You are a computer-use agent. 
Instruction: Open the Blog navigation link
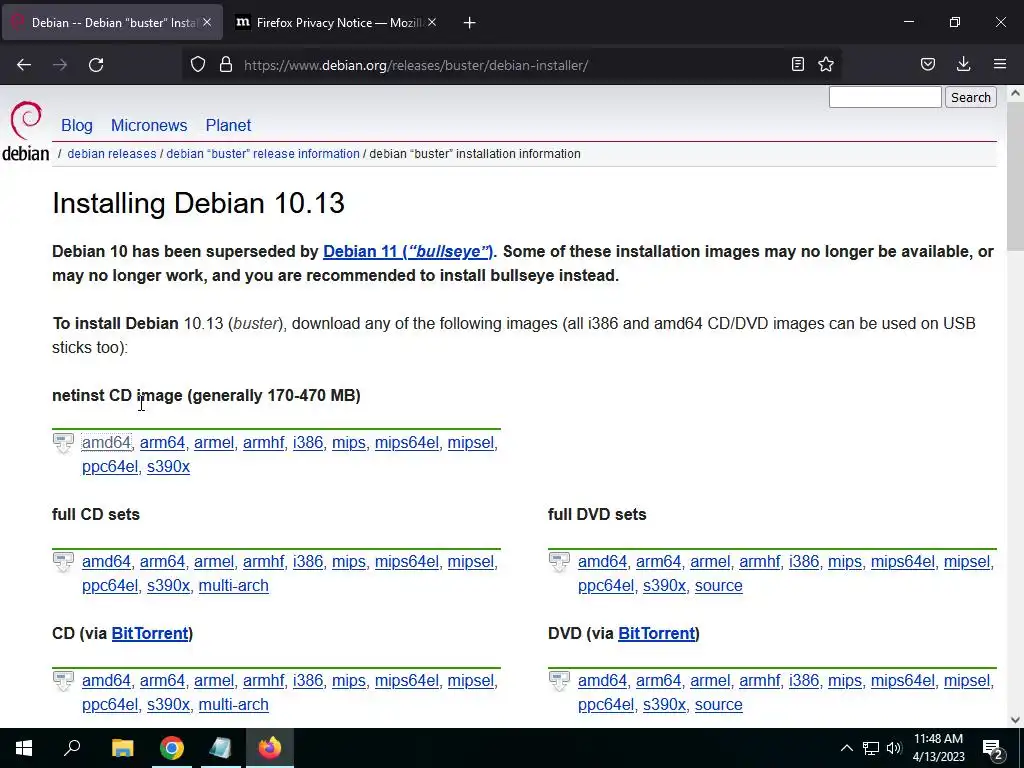pyautogui.click(x=77, y=125)
